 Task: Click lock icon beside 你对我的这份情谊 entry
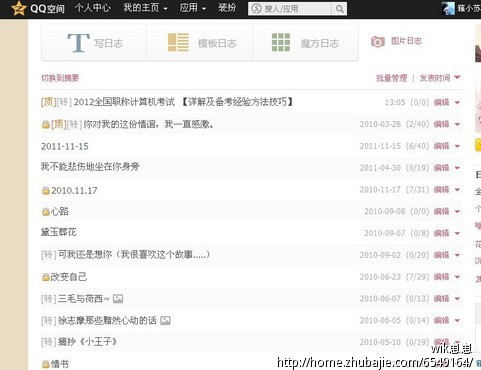tap(46, 125)
